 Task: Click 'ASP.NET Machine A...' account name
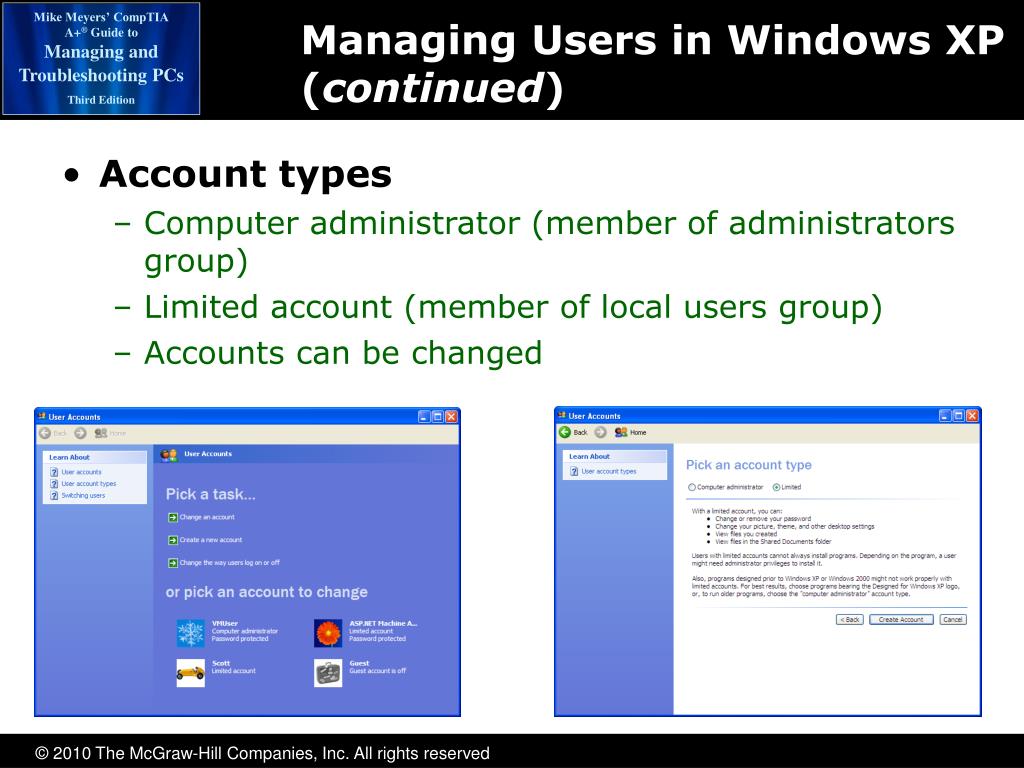[383, 624]
